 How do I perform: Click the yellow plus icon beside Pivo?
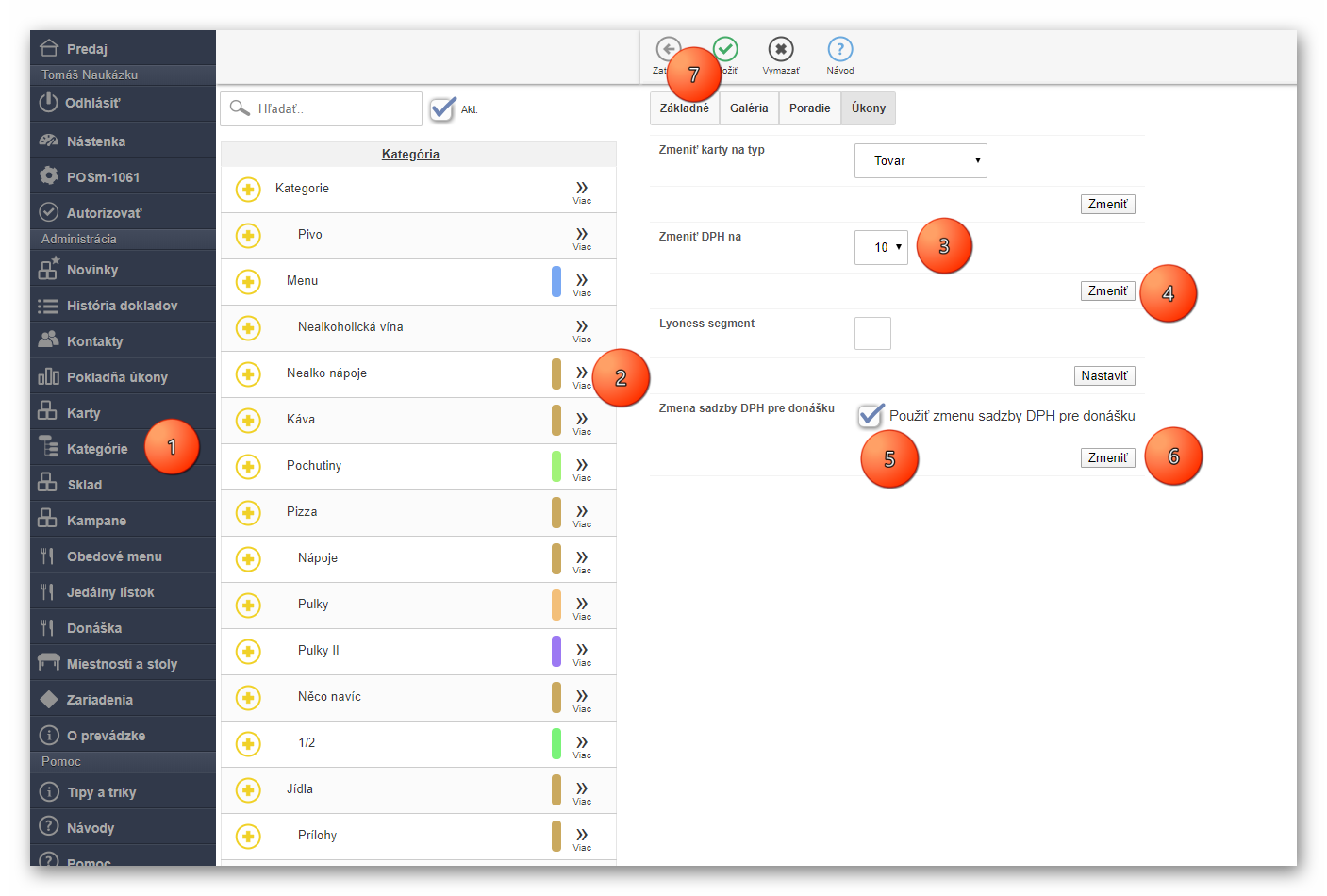(248, 235)
